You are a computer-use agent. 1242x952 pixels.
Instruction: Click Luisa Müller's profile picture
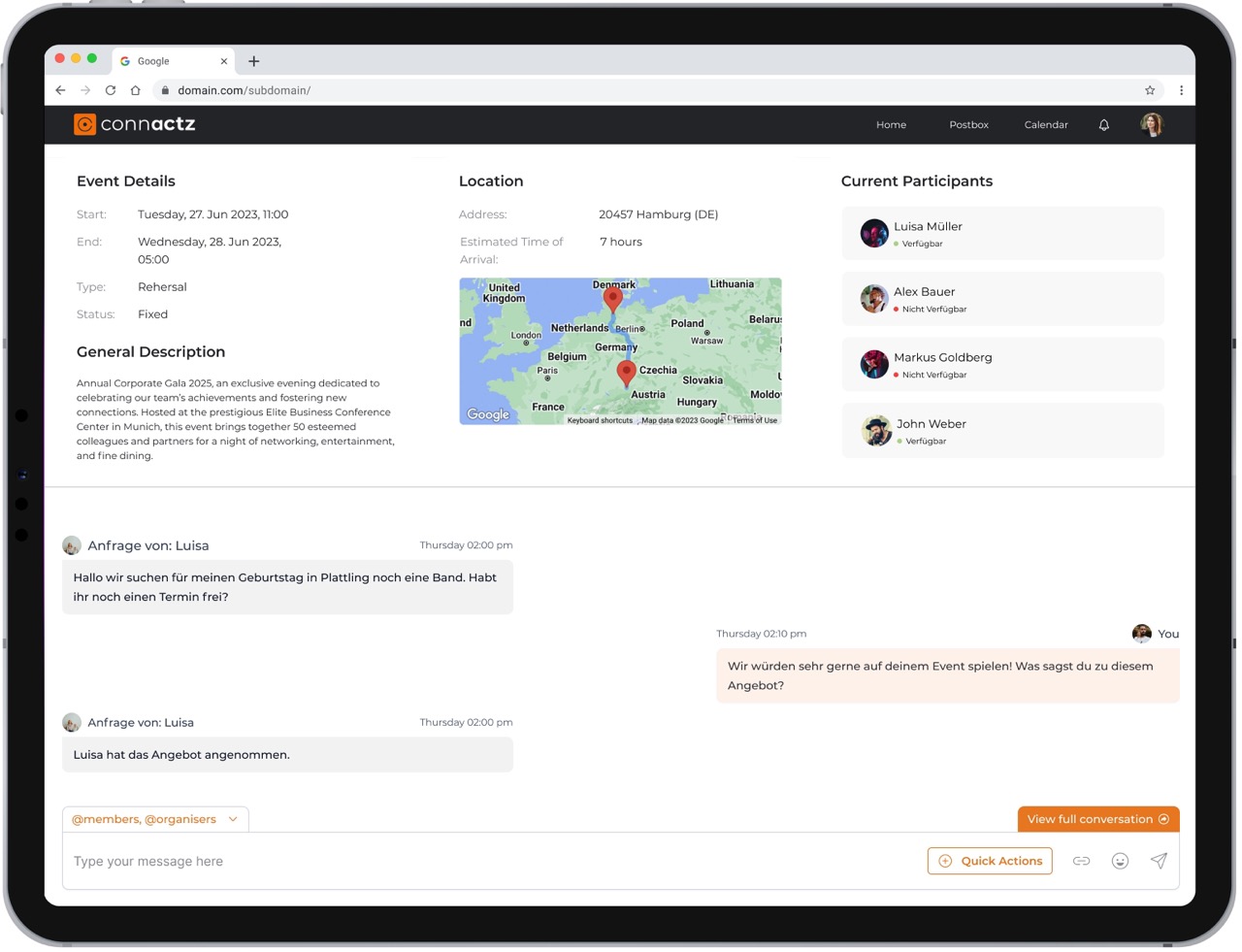[873, 233]
